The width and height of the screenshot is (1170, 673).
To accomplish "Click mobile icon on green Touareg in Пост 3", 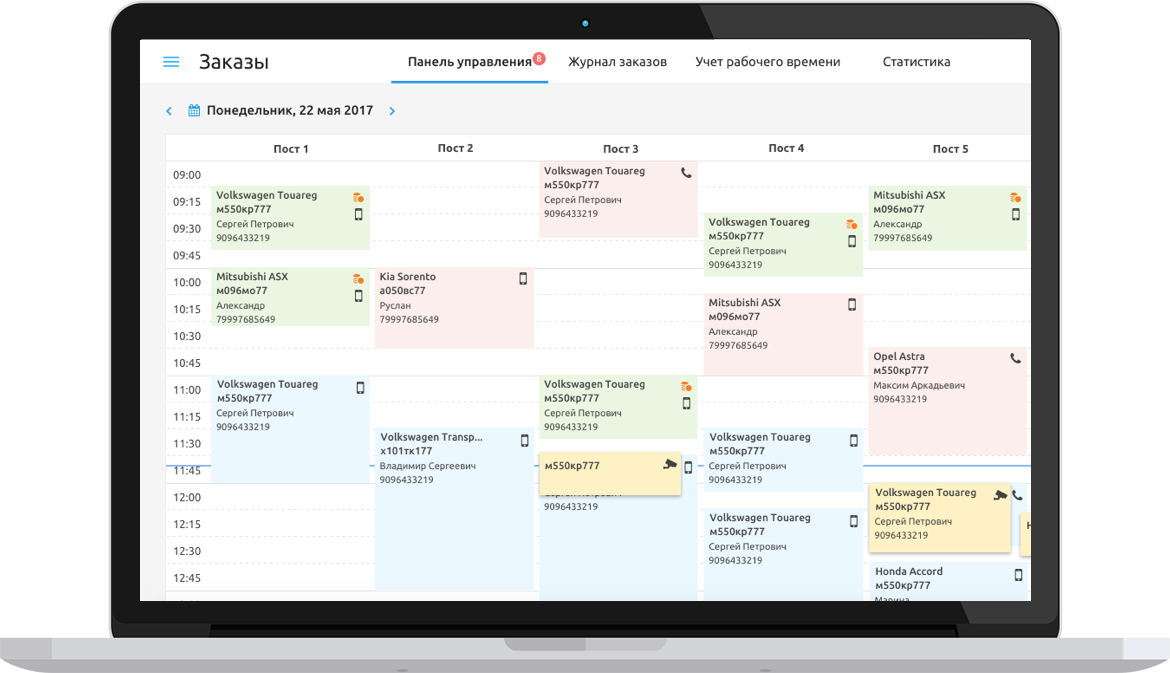I will [x=686, y=404].
